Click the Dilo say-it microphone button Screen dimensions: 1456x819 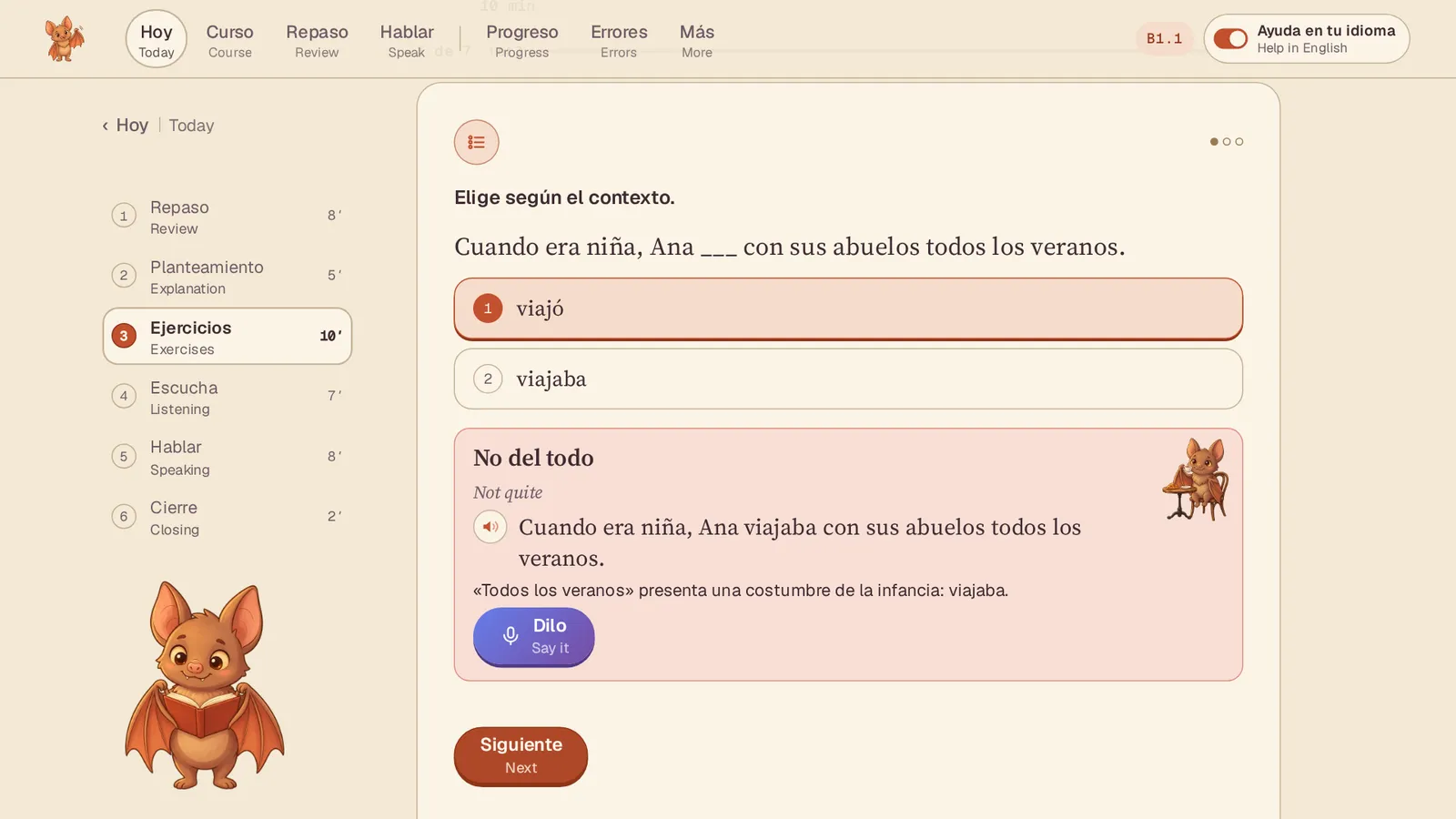533,636
